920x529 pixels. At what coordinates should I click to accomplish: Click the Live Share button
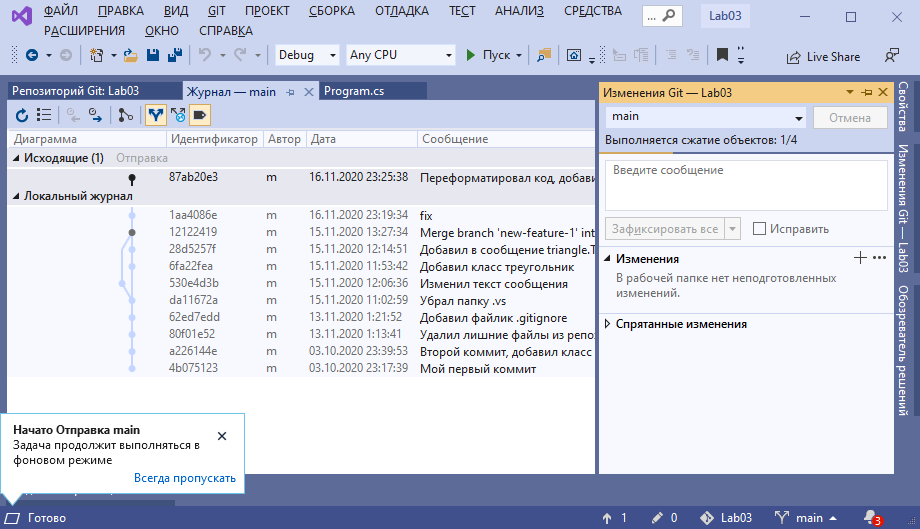(824, 57)
